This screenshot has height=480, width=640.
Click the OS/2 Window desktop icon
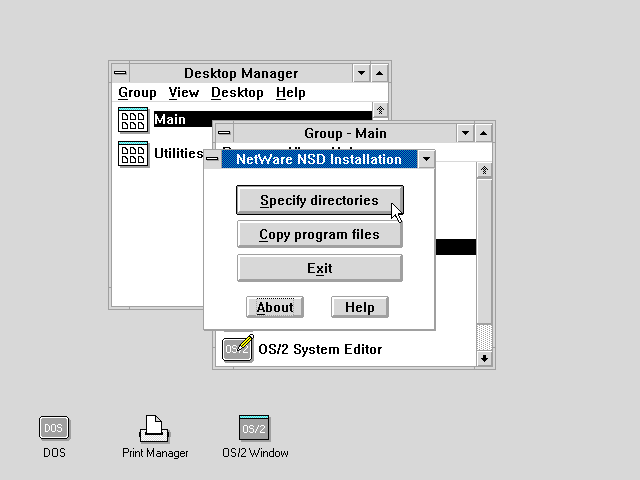click(x=254, y=428)
